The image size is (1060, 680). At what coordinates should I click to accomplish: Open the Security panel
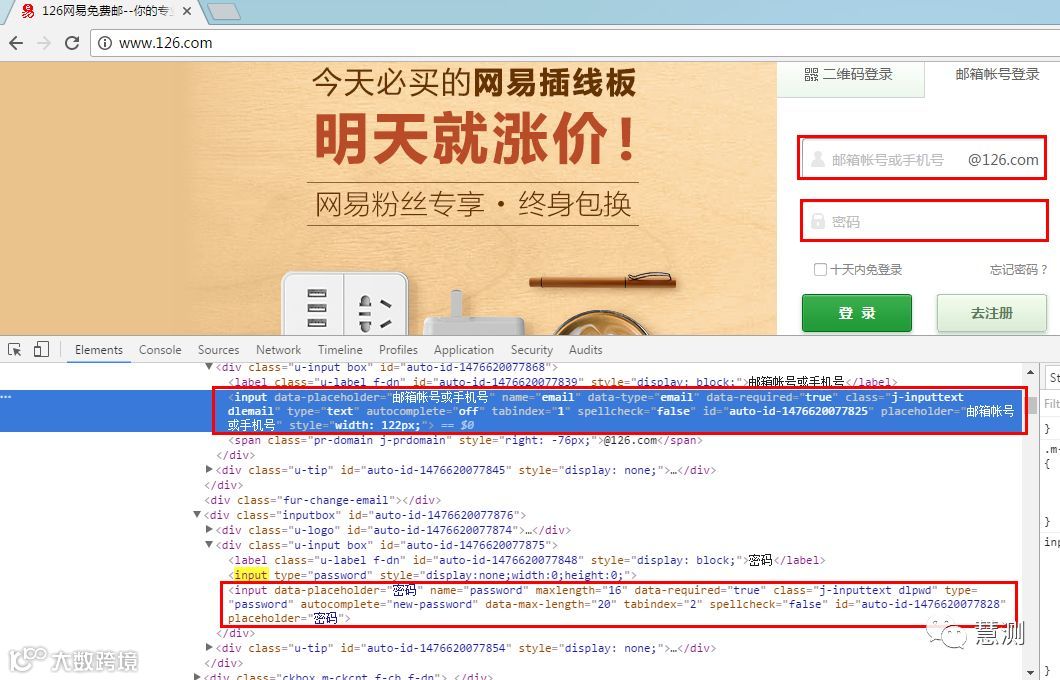click(x=531, y=349)
